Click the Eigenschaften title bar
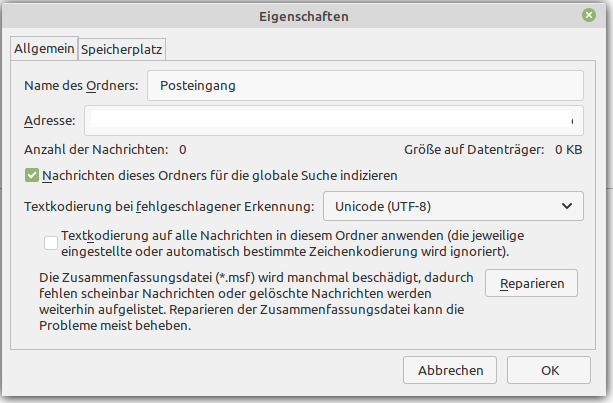This screenshot has height=403, width=613. point(306,16)
